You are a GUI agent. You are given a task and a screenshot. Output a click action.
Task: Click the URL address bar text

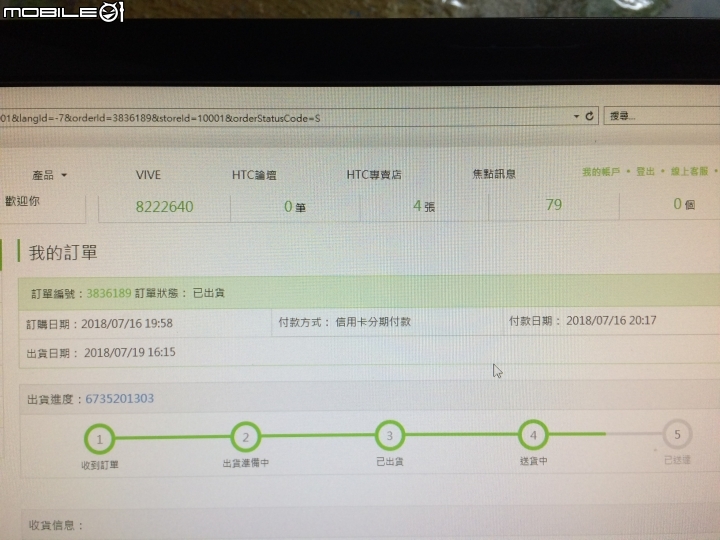tap(160, 118)
